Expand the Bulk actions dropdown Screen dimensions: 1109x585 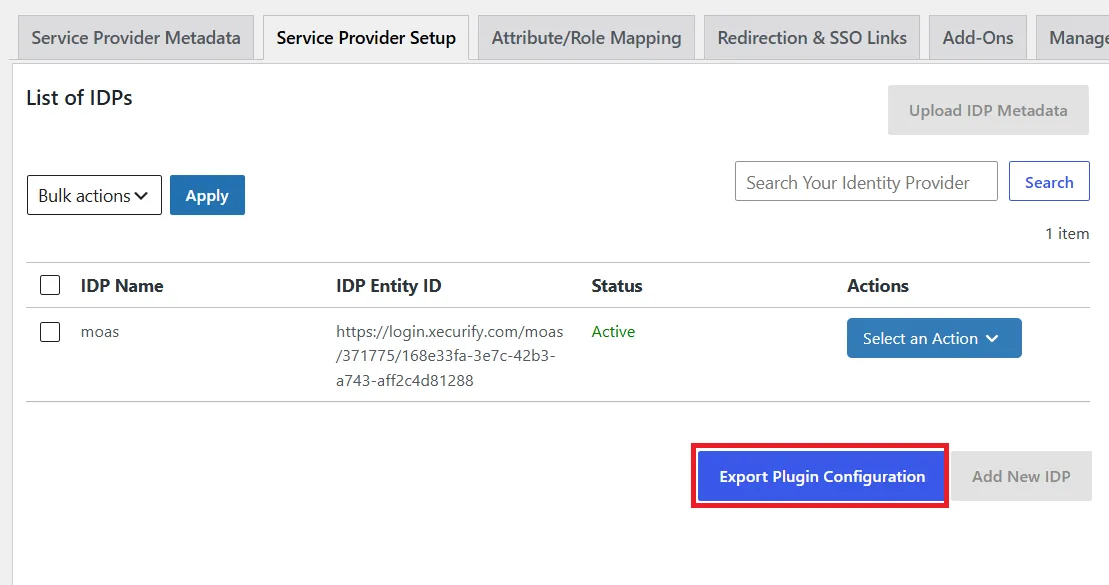click(x=94, y=195)
